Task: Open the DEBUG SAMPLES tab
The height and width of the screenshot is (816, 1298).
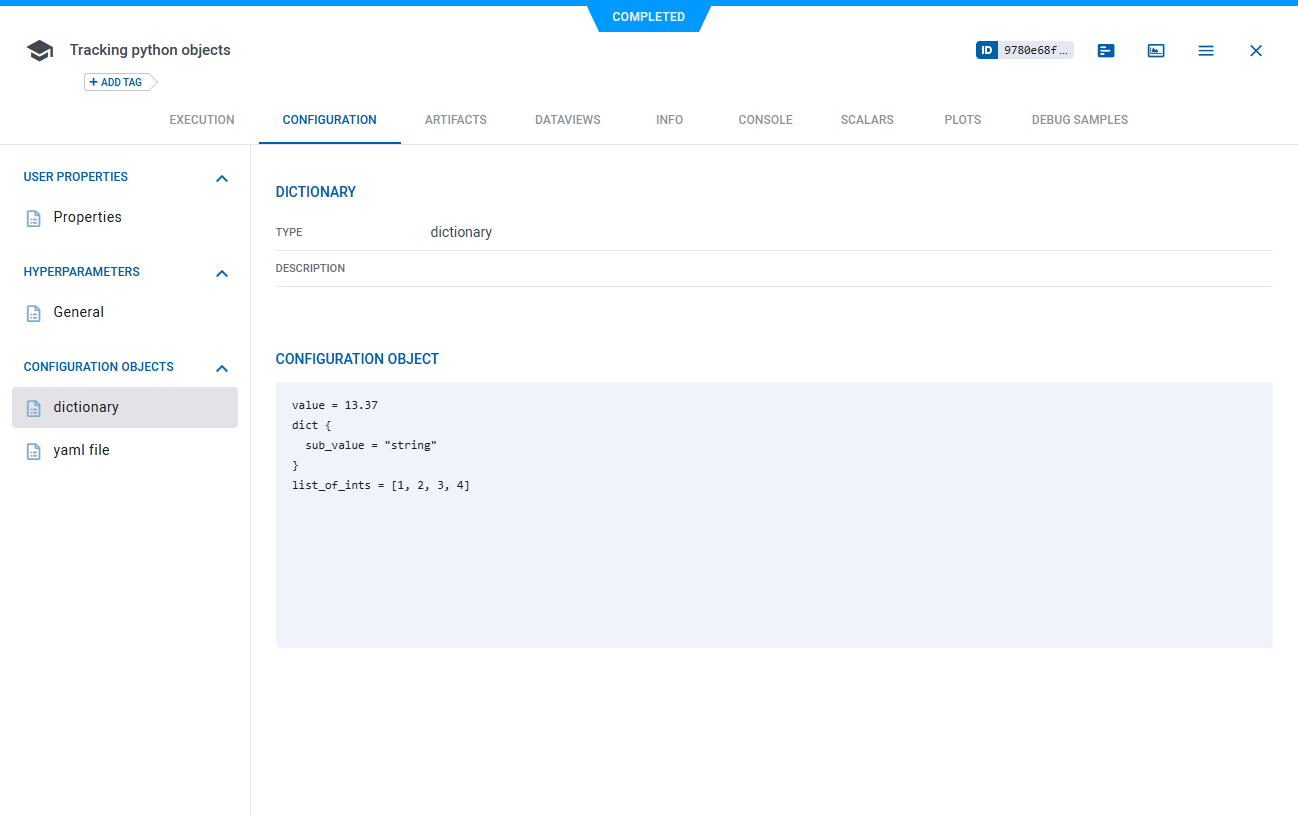Action: click(1079, 119)
